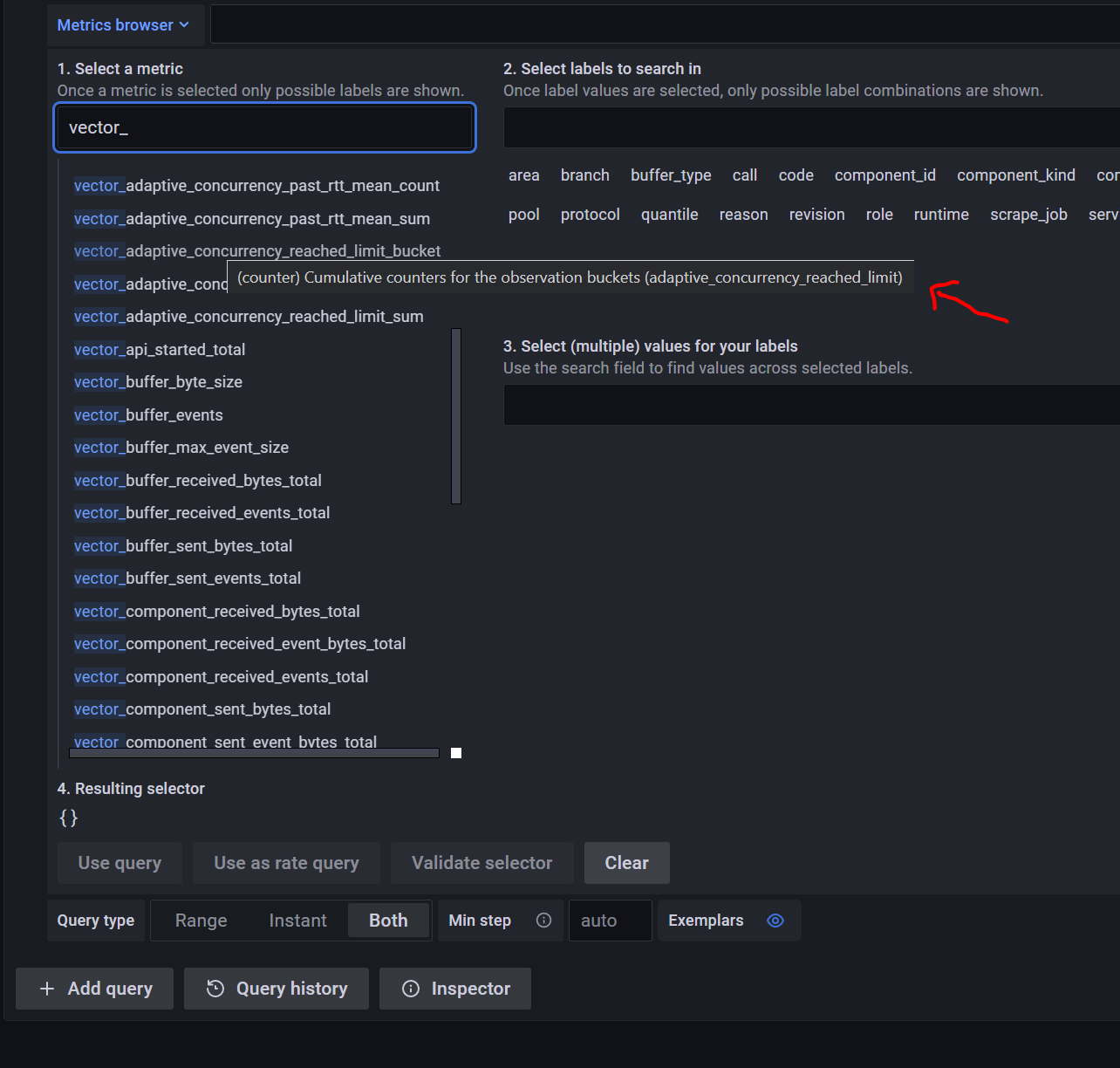Open the Query type selector Range option

point(201,921)
